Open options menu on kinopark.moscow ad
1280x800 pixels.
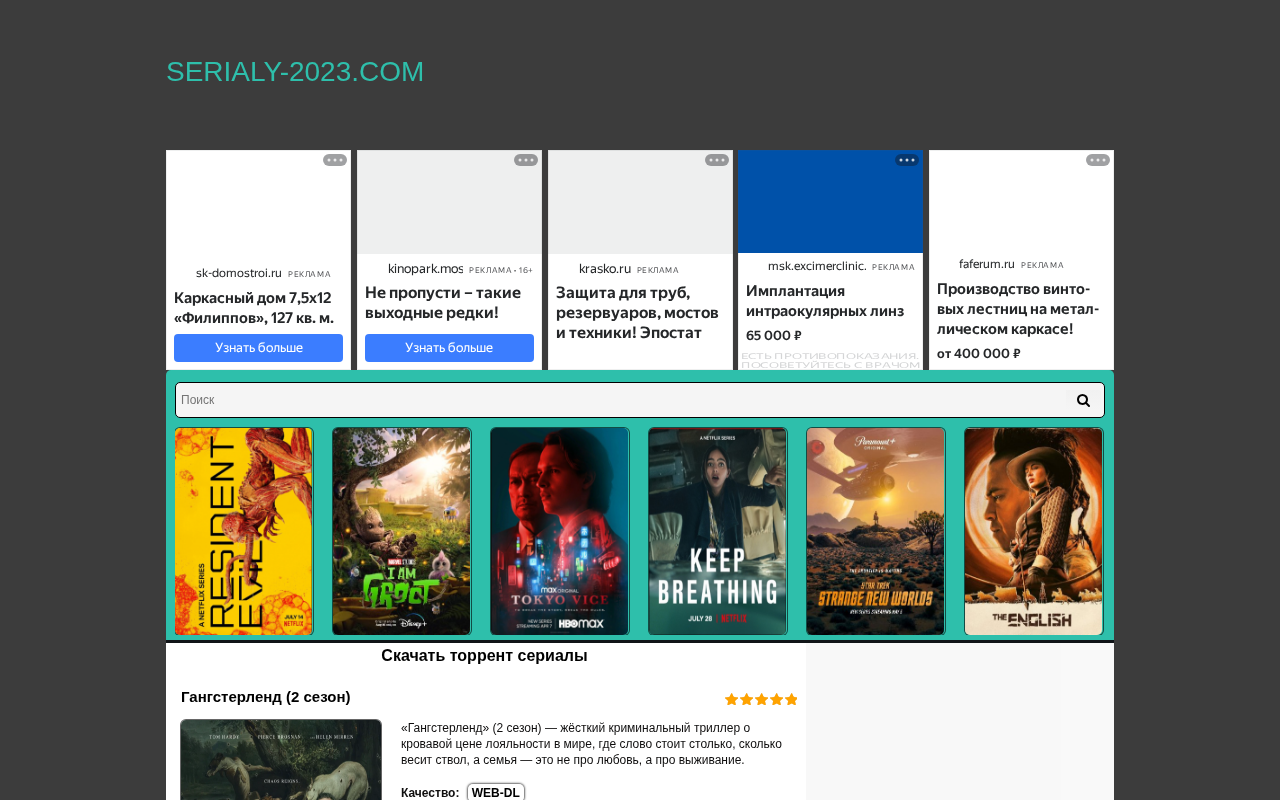[526, 160]
